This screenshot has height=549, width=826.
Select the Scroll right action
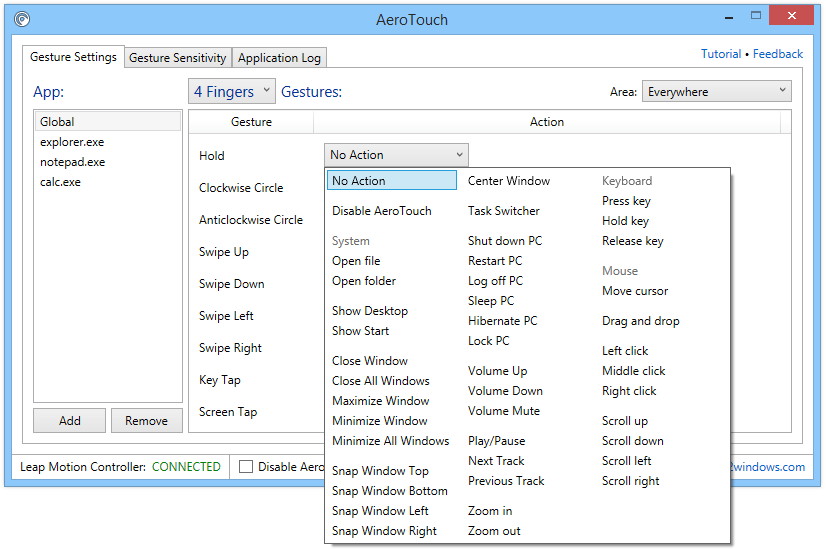(x=631, y=481)
